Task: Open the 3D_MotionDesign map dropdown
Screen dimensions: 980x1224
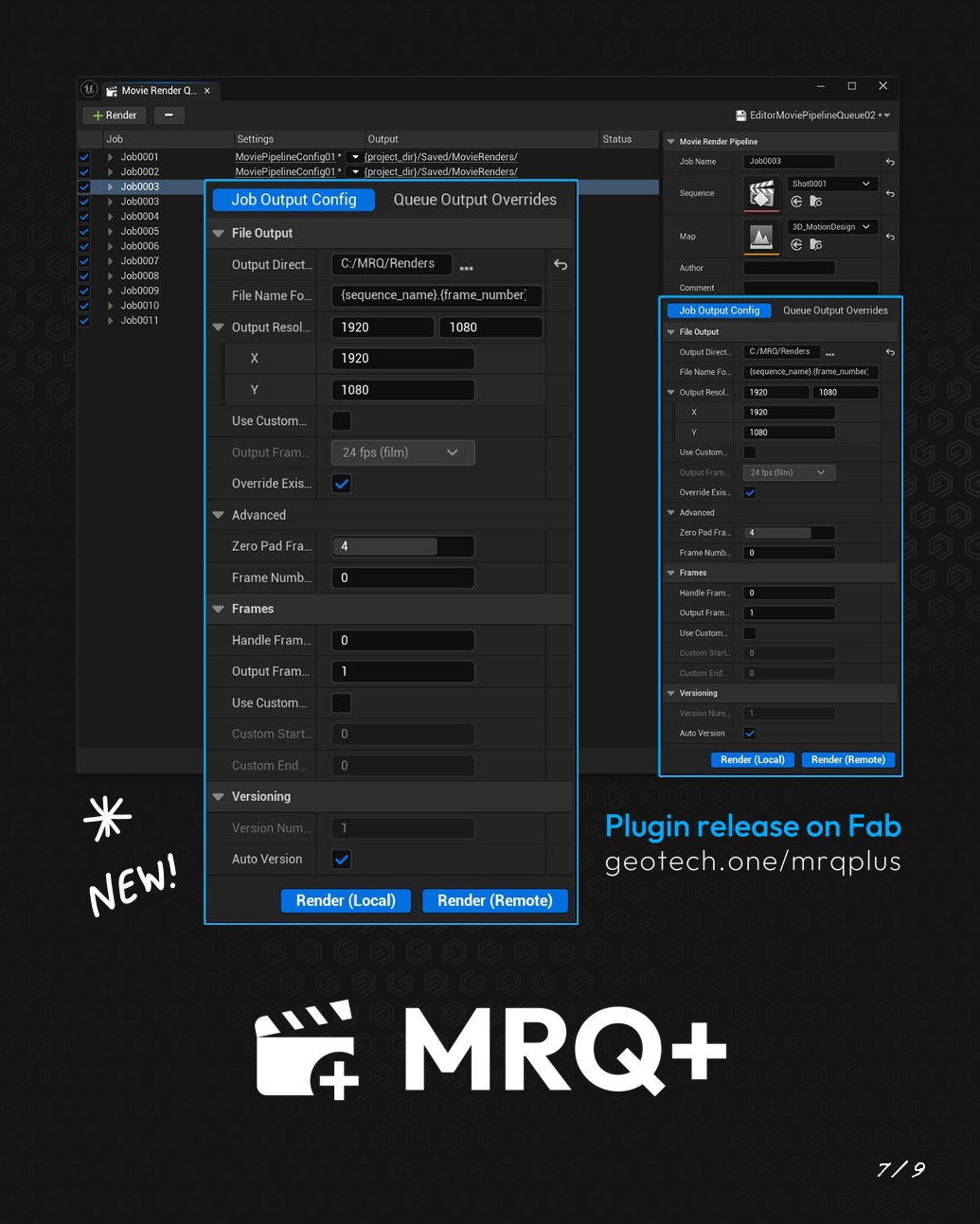Action: 831,227
